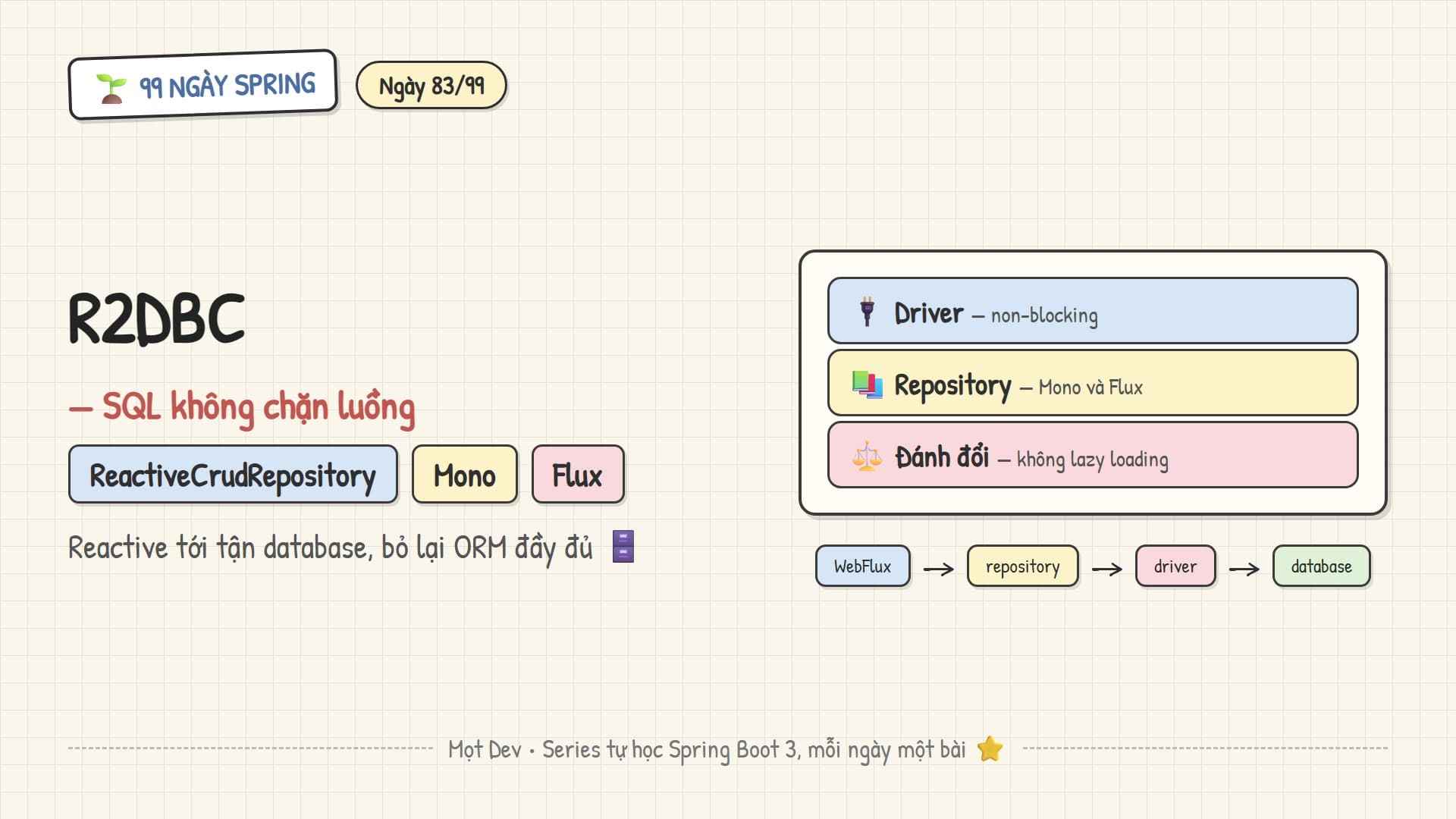Image resolution: width=1456 pixels, height=819 pixels.
Task: Click the seedling sprout icon
Action: click(111, 88)
